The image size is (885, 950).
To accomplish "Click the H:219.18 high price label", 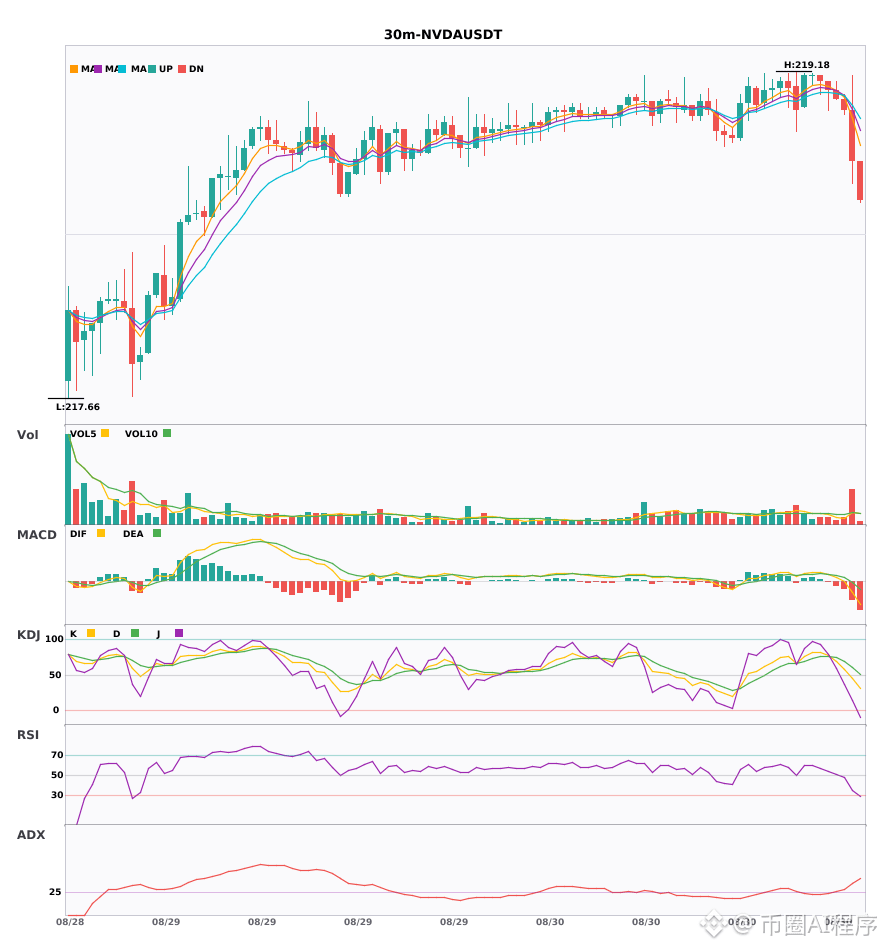I will point(806,65).
